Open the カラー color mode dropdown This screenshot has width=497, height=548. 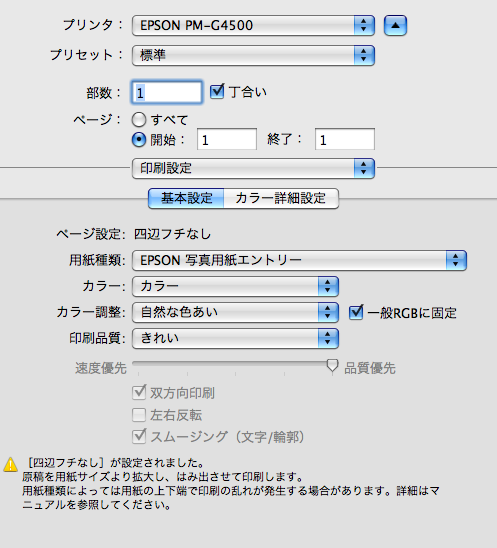point(235,286)
